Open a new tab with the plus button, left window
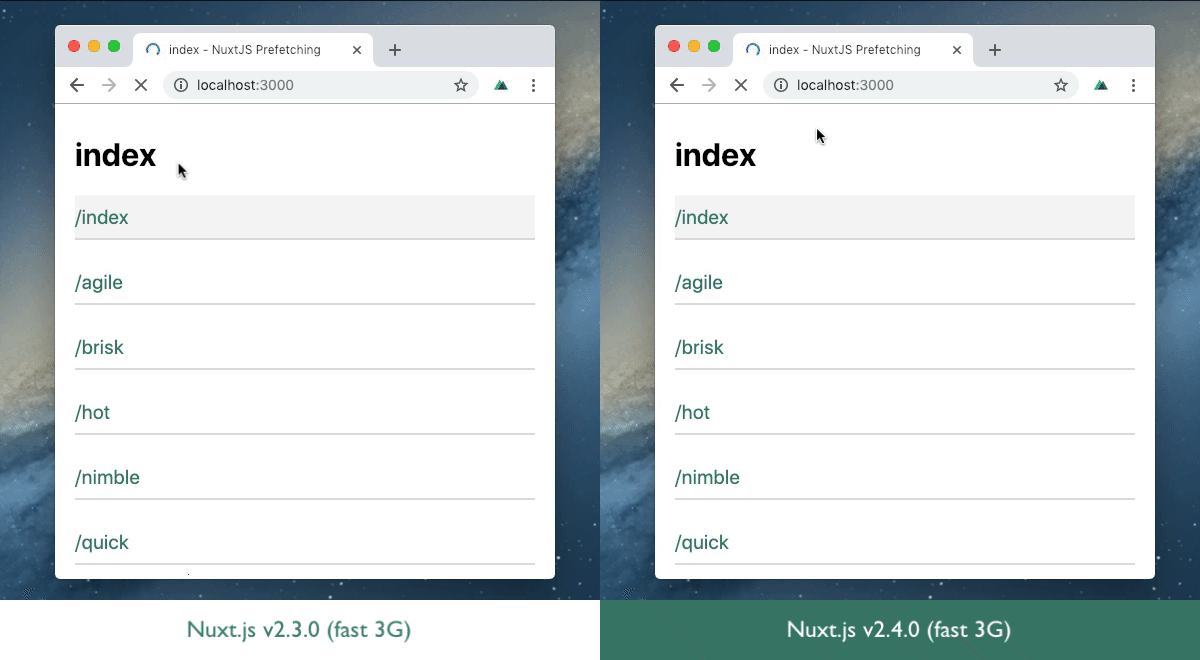The width and height of the screenshot is (1200, 660). point(394,49)
